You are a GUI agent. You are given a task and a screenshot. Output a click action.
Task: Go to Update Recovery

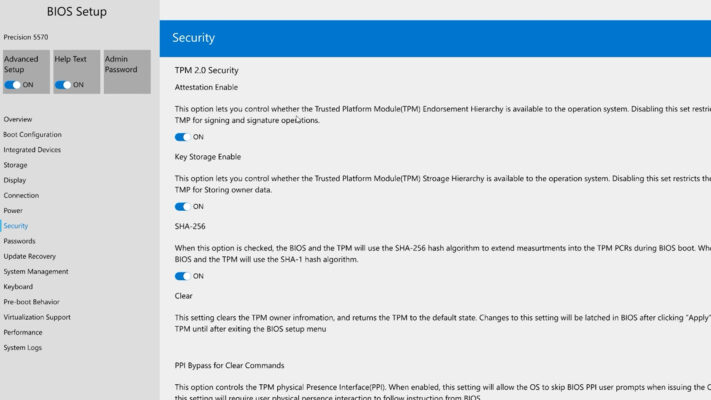(30, 256)
